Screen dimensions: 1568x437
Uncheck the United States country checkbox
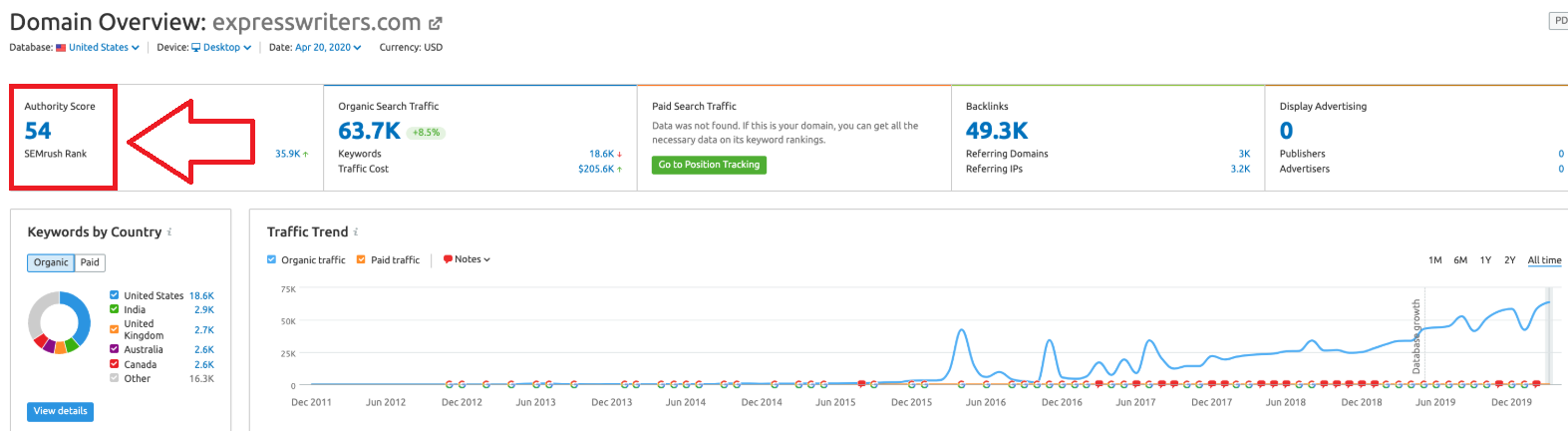click(115, 295)
